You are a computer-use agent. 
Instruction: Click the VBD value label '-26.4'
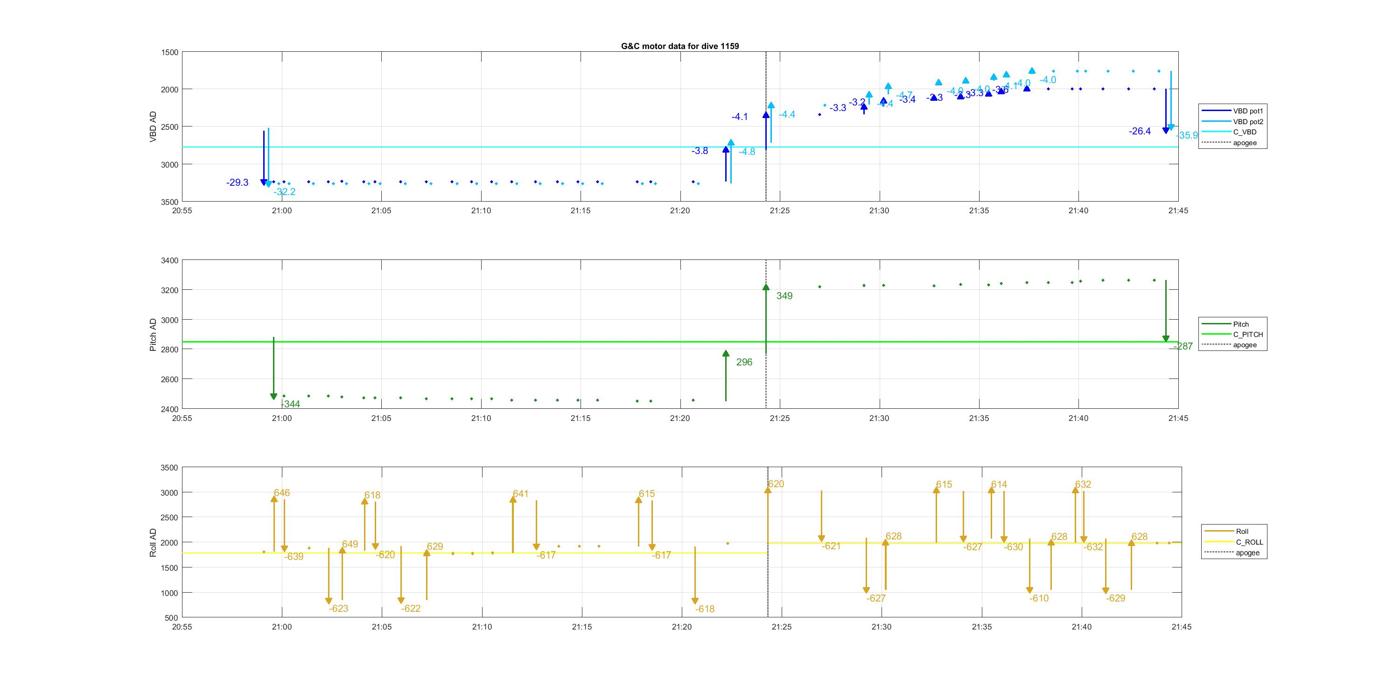1140,131
